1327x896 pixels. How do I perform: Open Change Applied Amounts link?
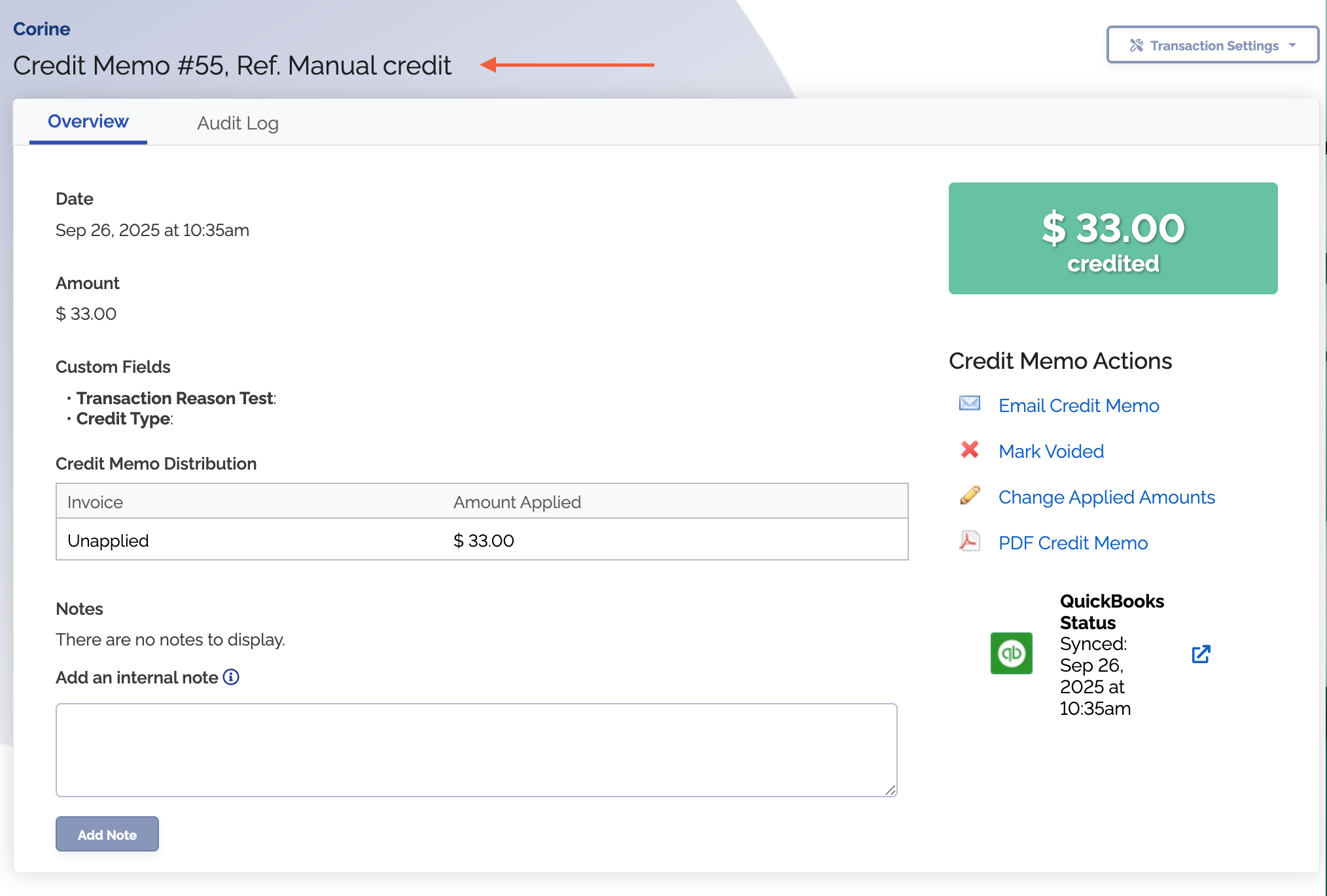(1106, 497)
